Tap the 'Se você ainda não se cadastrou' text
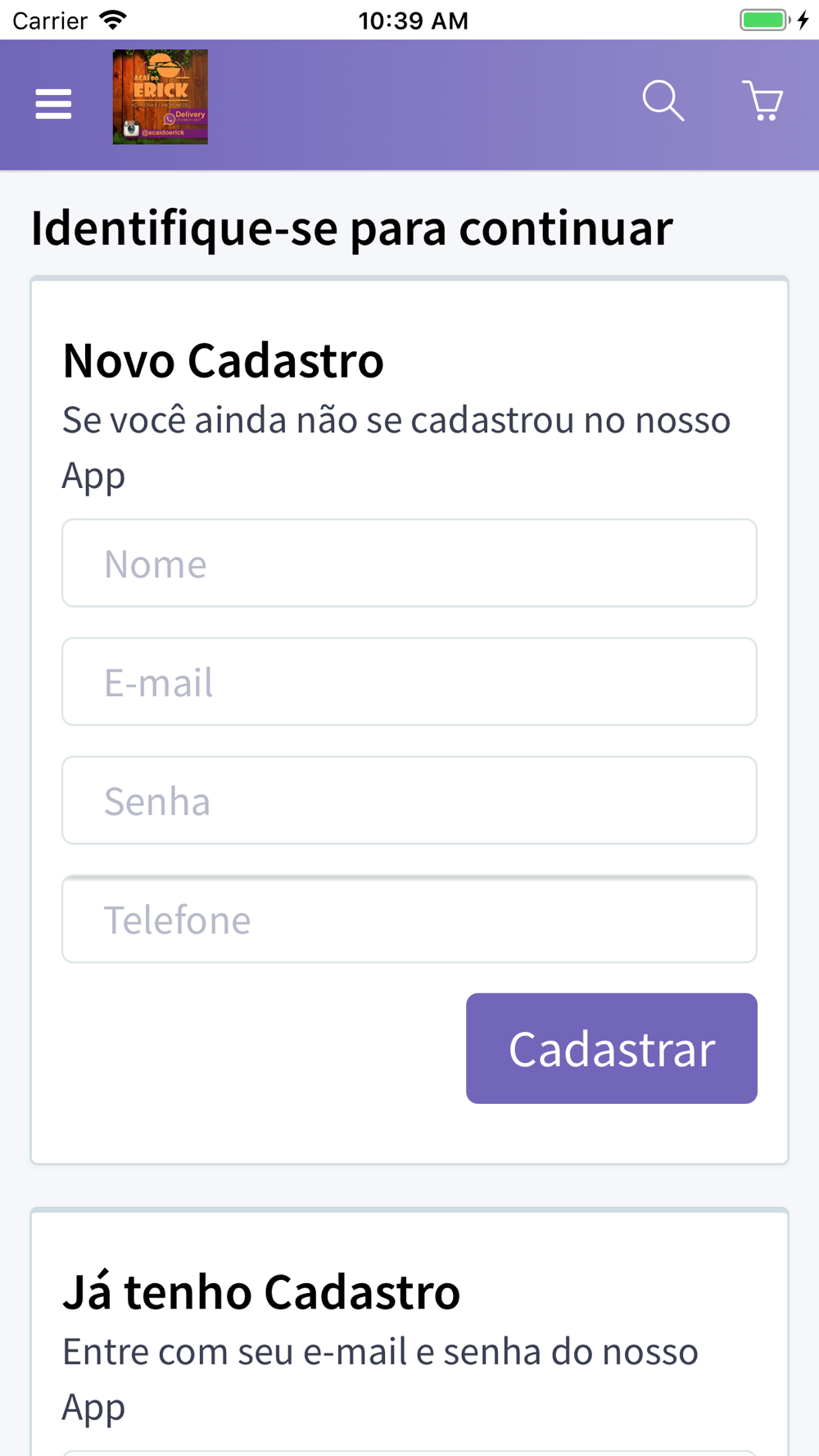 coord(396,447)
